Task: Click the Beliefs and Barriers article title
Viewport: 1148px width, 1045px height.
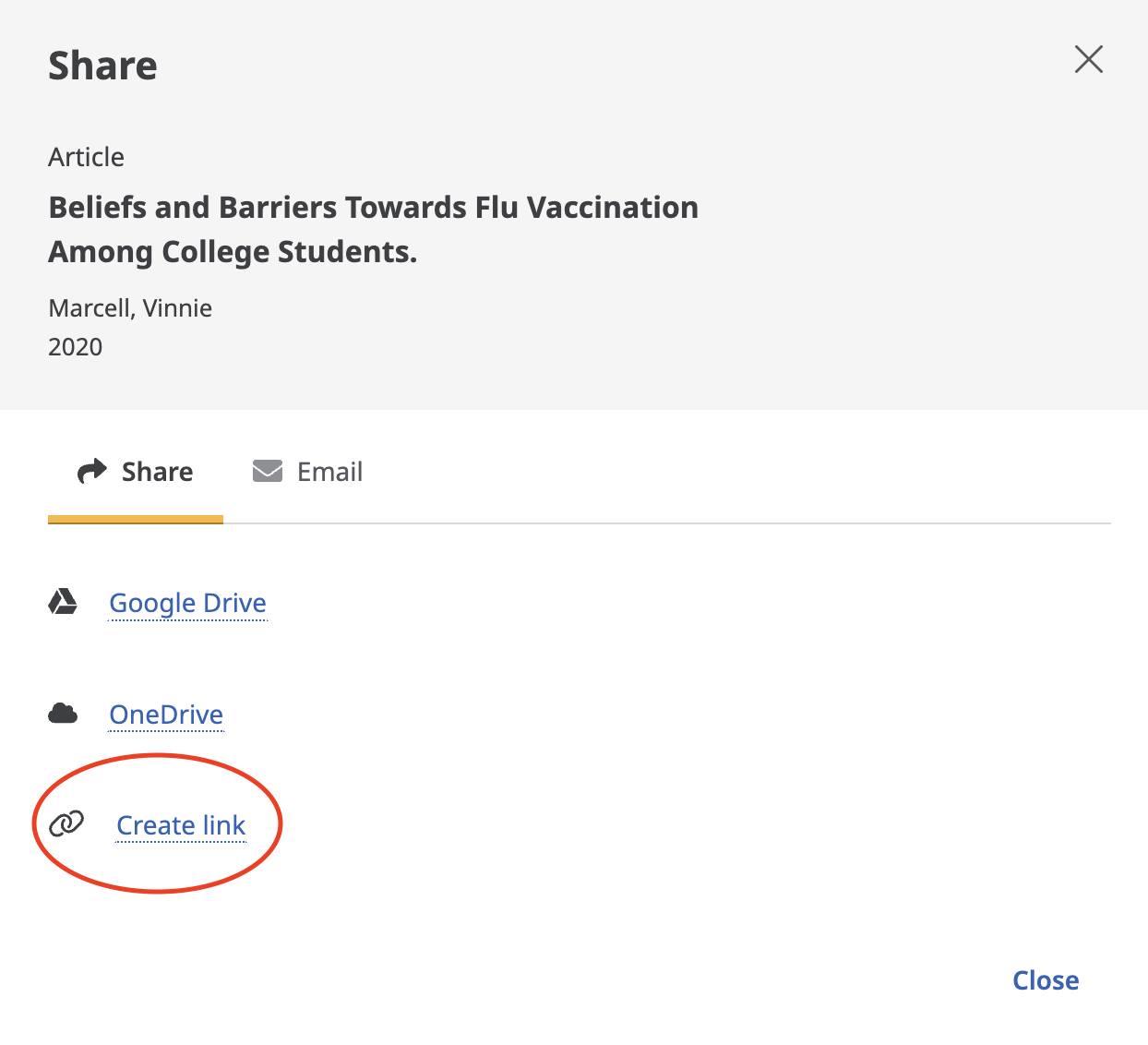Action: (x=373, y=229)
